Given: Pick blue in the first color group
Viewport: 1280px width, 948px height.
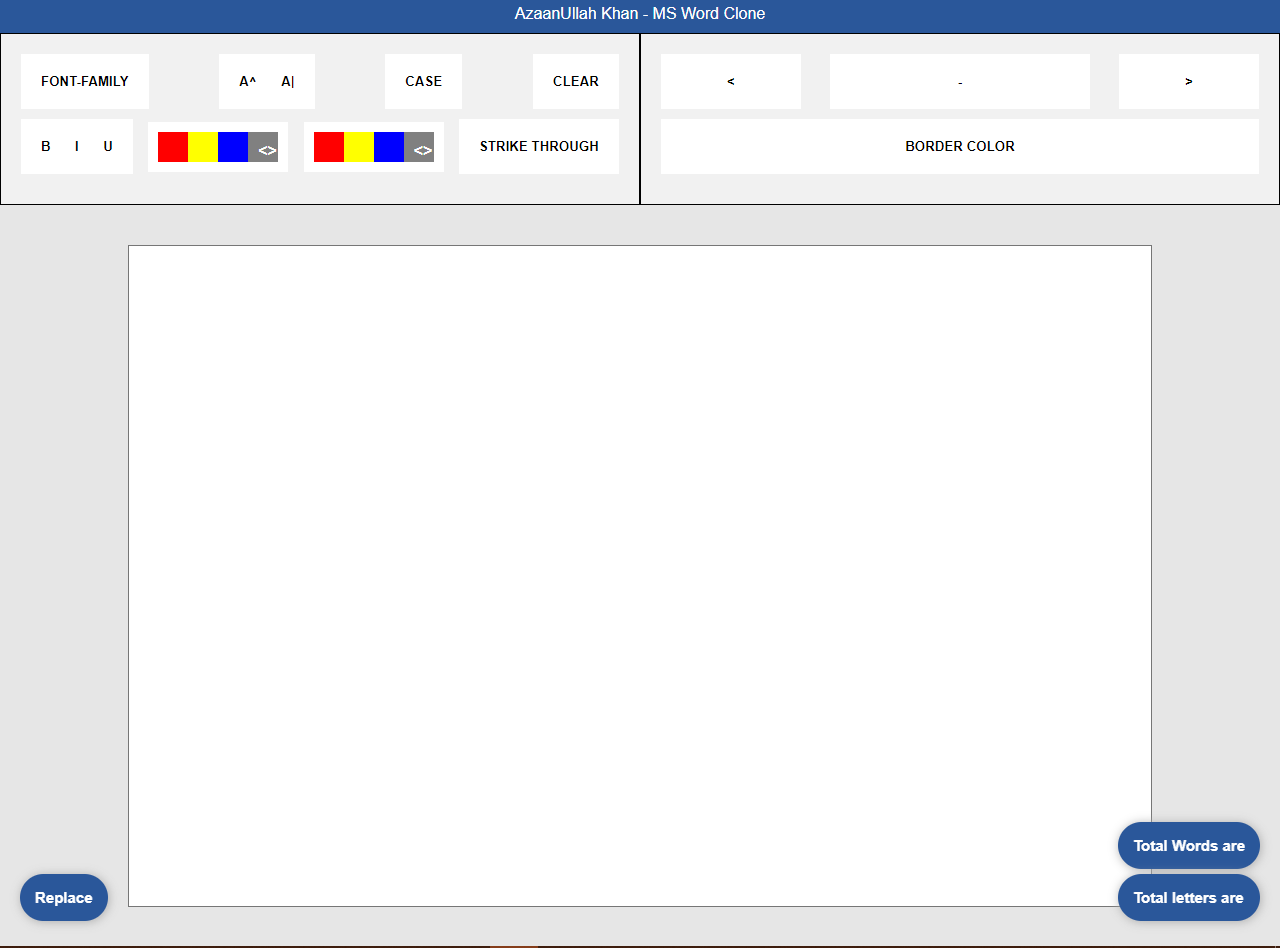Looking at the screenshot, I should [233, 147].
